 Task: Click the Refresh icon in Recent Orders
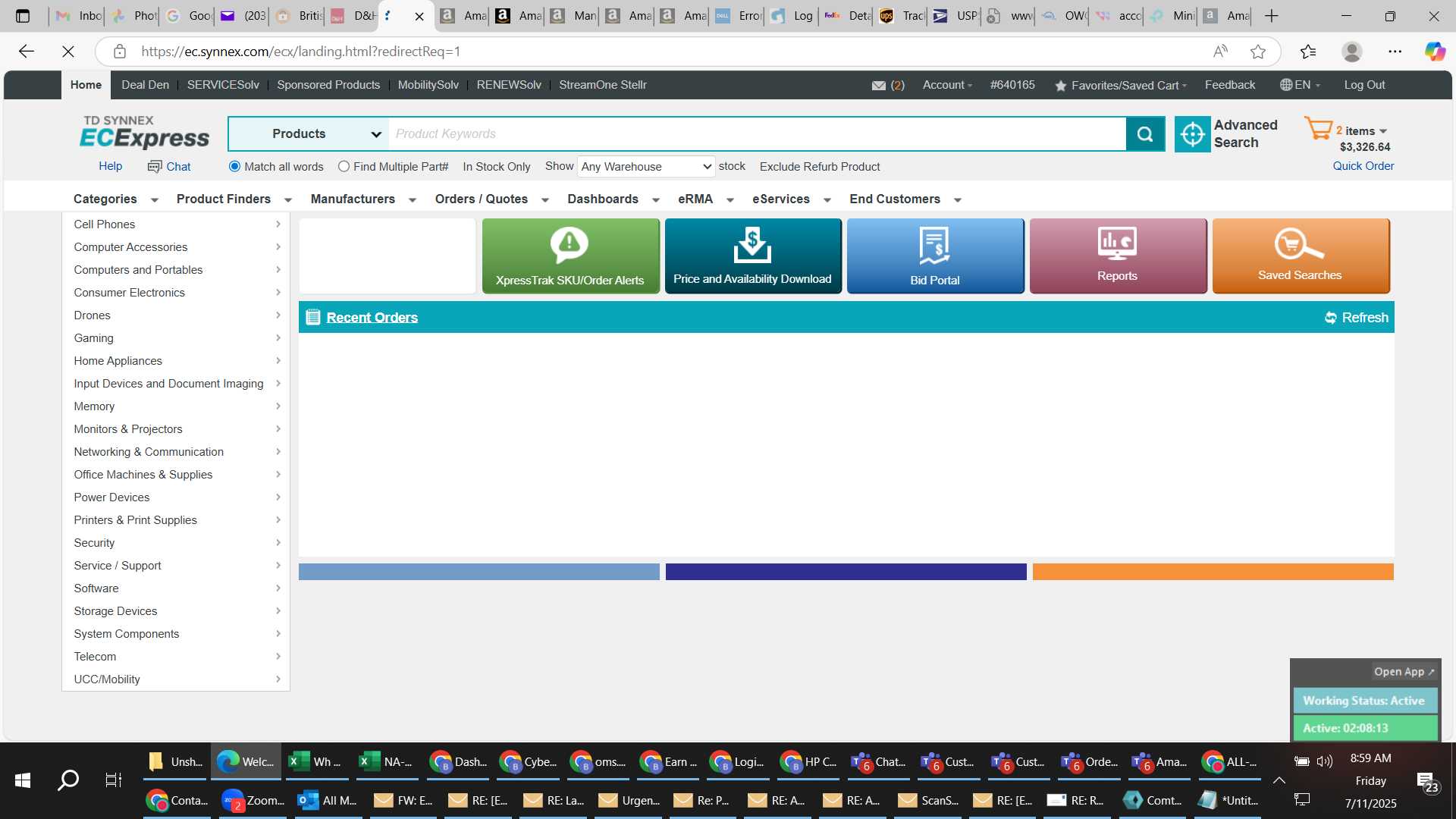point(1330,318)
